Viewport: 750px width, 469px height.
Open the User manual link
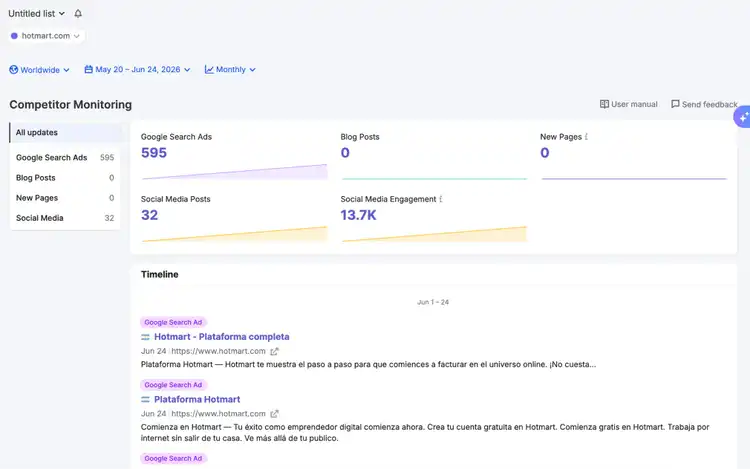pos(629,104)
